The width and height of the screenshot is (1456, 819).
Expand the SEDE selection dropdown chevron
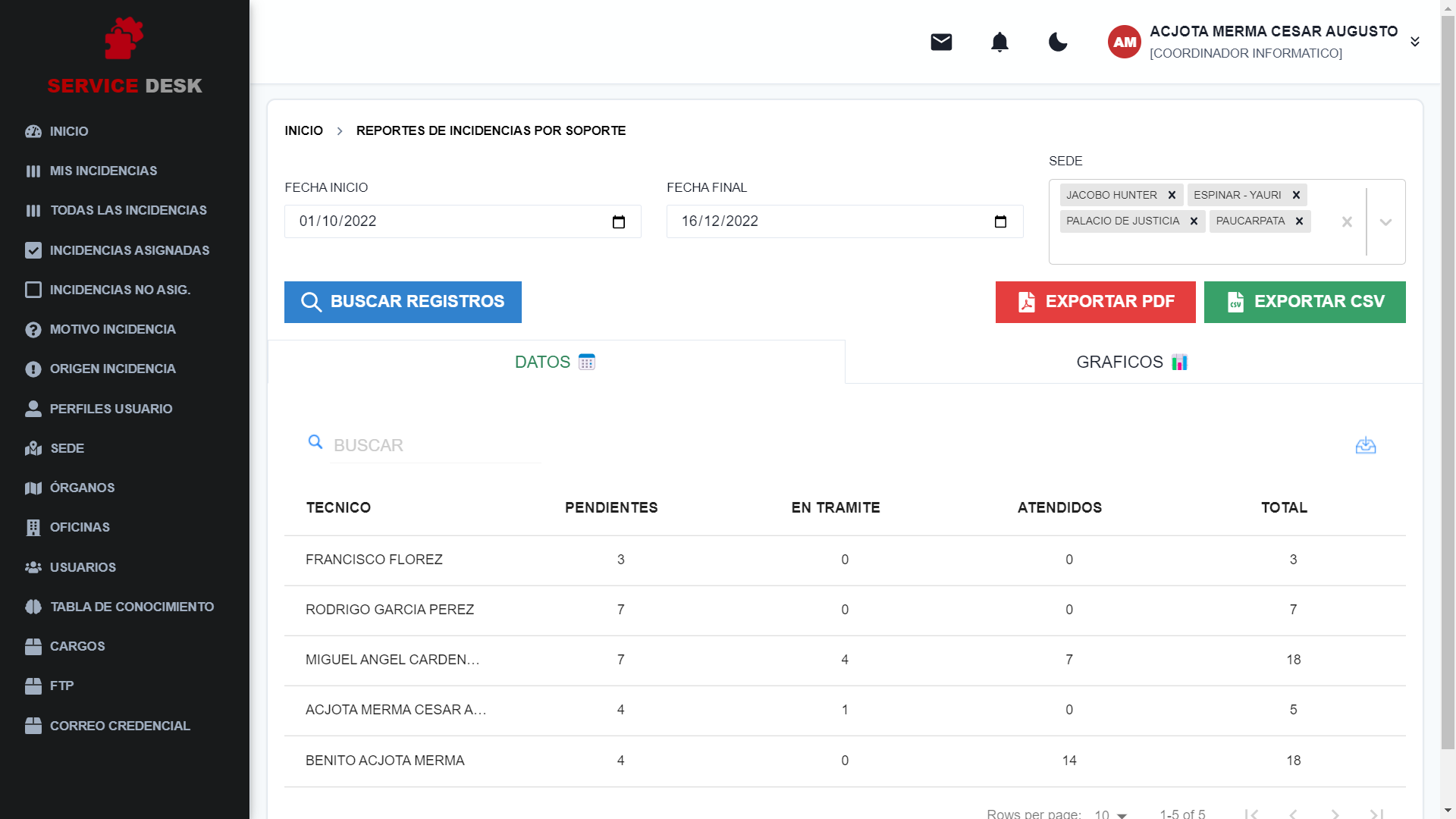click(x=1386, y=222)
